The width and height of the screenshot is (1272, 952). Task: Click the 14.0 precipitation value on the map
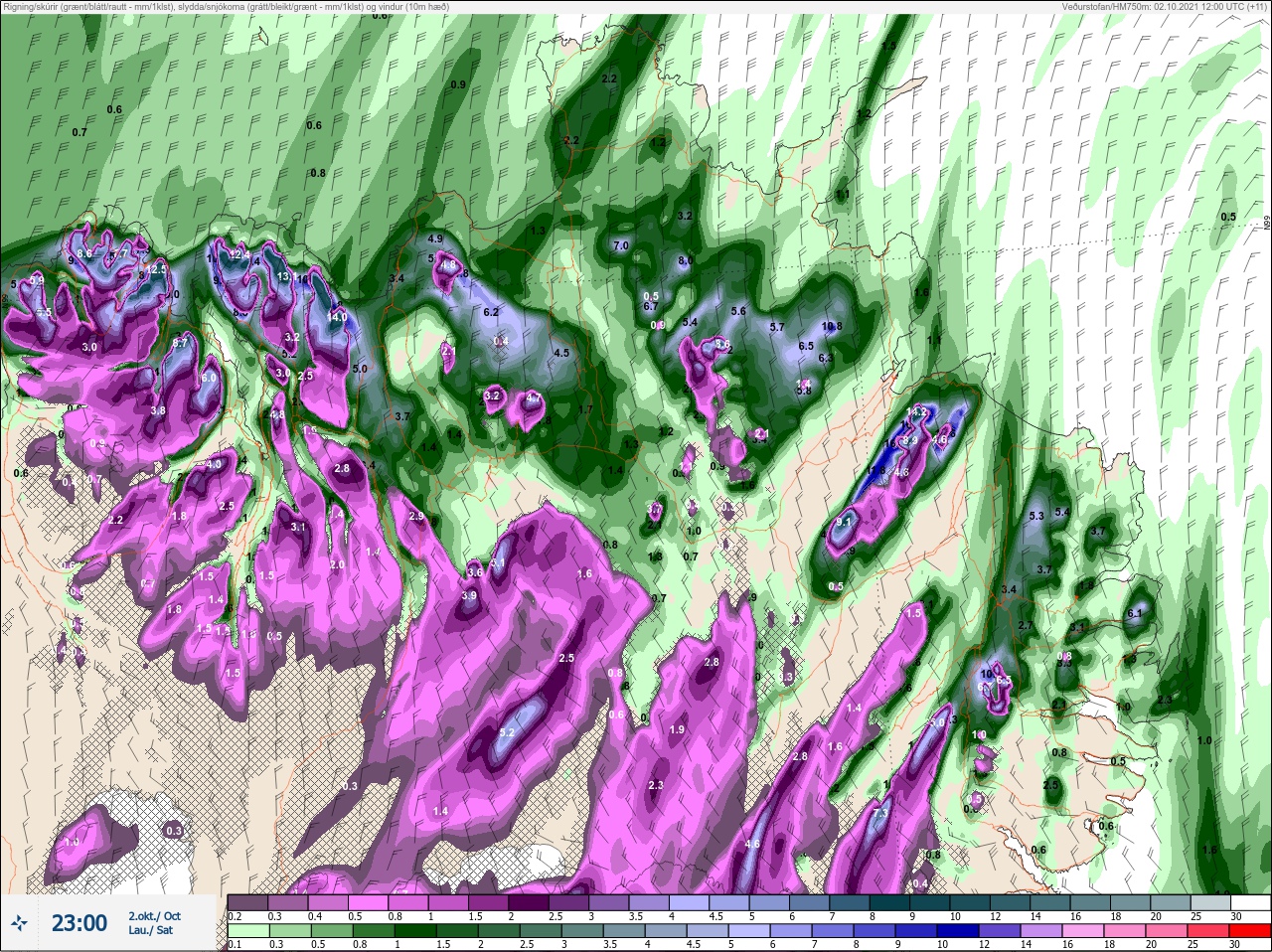pyautogui.click(x=337, y=317)
